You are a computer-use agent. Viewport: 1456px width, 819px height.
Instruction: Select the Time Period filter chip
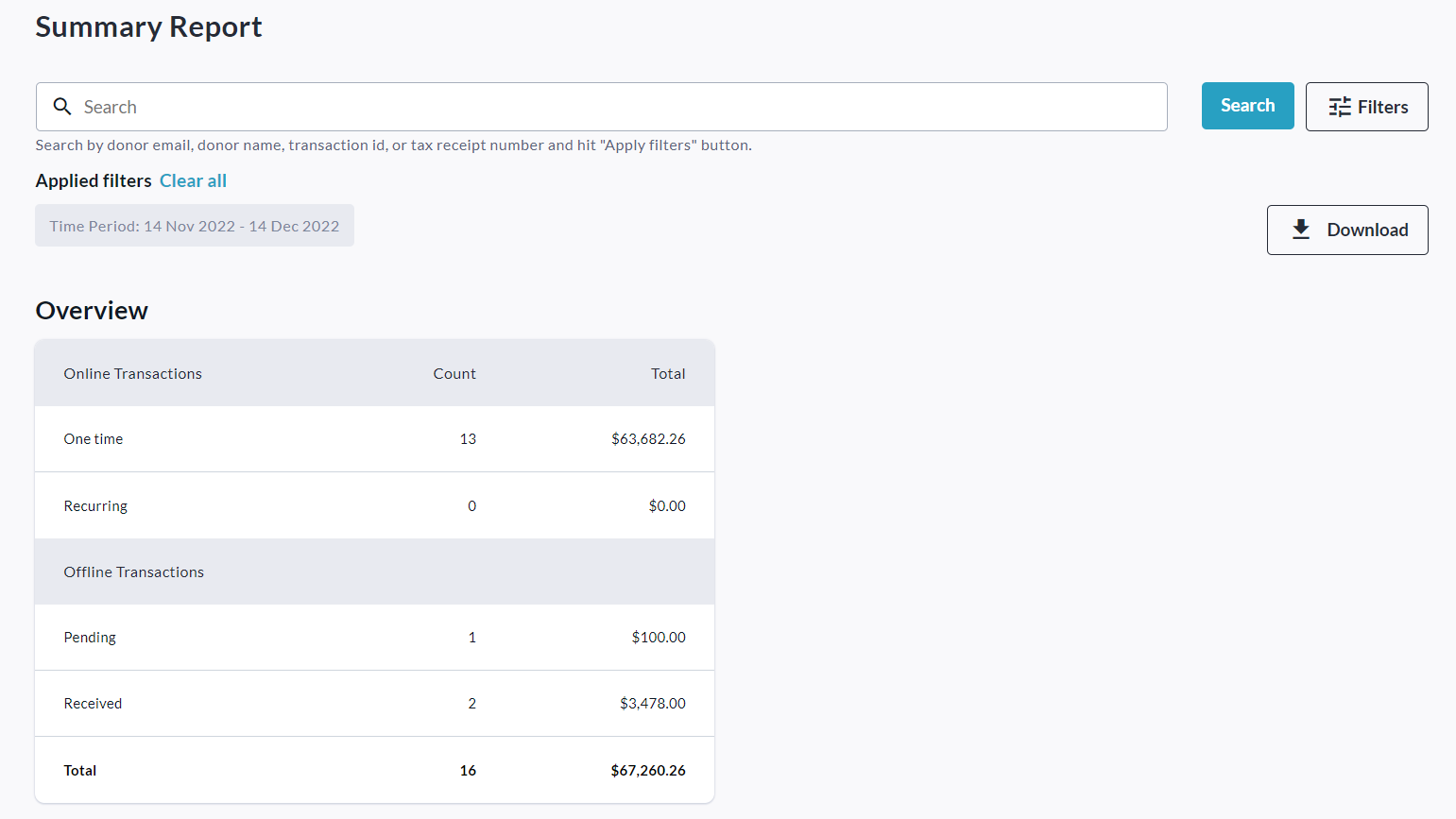195,226
